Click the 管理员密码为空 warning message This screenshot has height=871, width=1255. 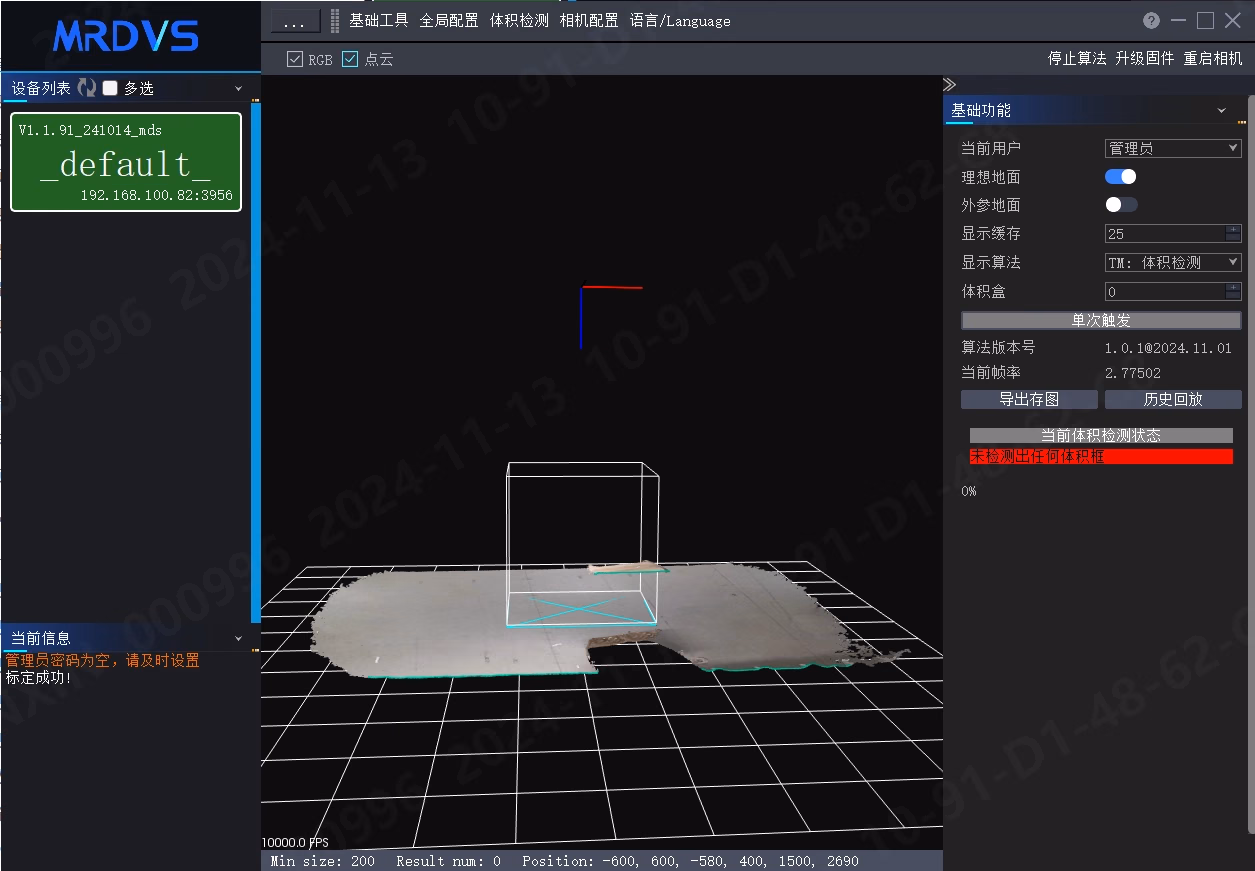tap(102, 660)
